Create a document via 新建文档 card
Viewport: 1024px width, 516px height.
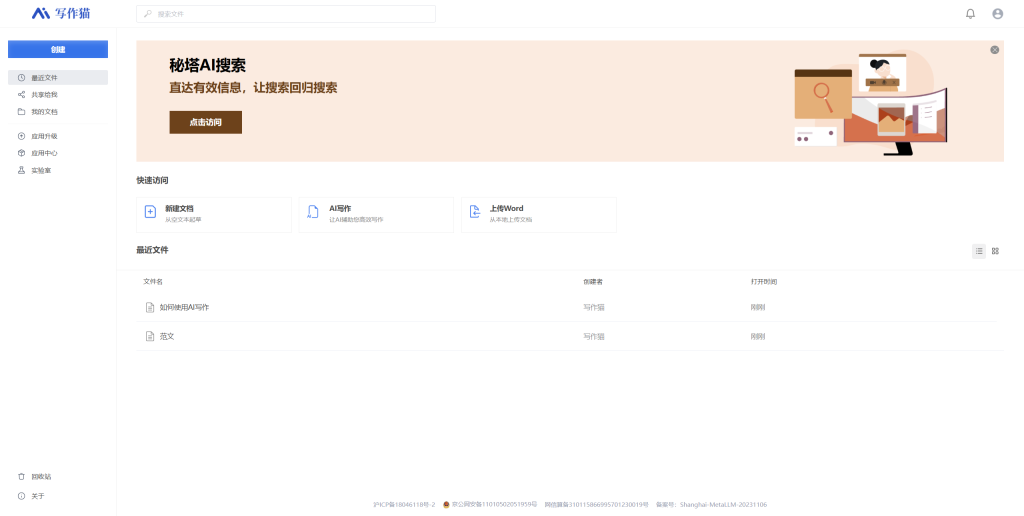tap(214, 214)
